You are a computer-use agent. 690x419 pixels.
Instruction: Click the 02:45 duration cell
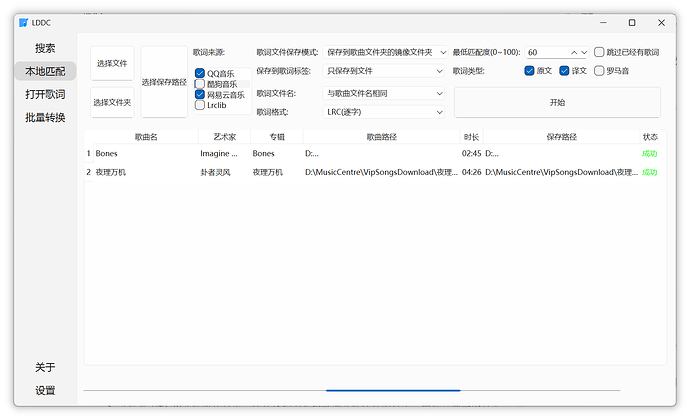[x=471, y=154]
